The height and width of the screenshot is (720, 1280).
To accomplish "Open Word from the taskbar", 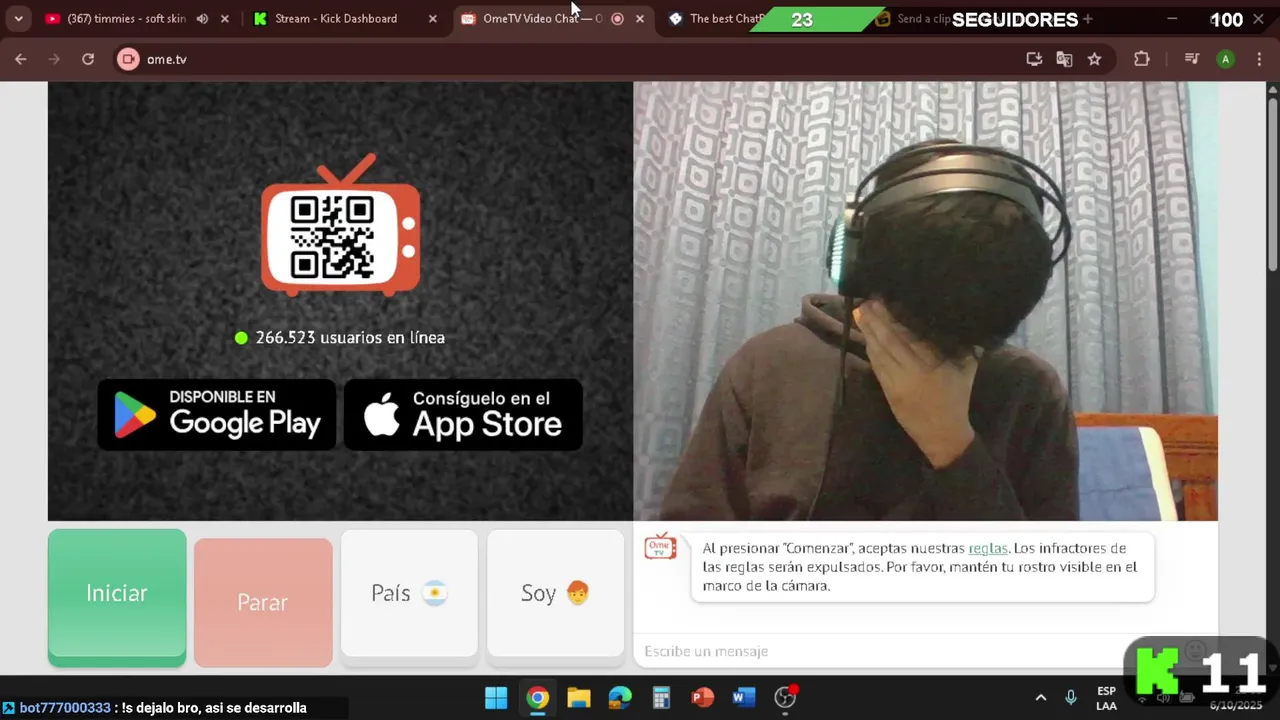I will pos(743,697).
